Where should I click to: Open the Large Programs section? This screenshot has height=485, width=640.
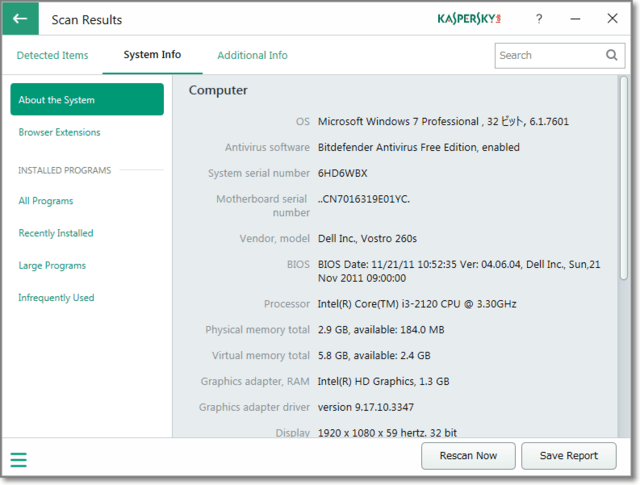[52, 265]
